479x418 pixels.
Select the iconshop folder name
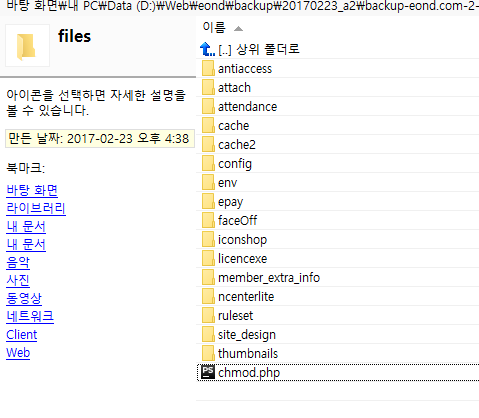(x=242, y=240)
